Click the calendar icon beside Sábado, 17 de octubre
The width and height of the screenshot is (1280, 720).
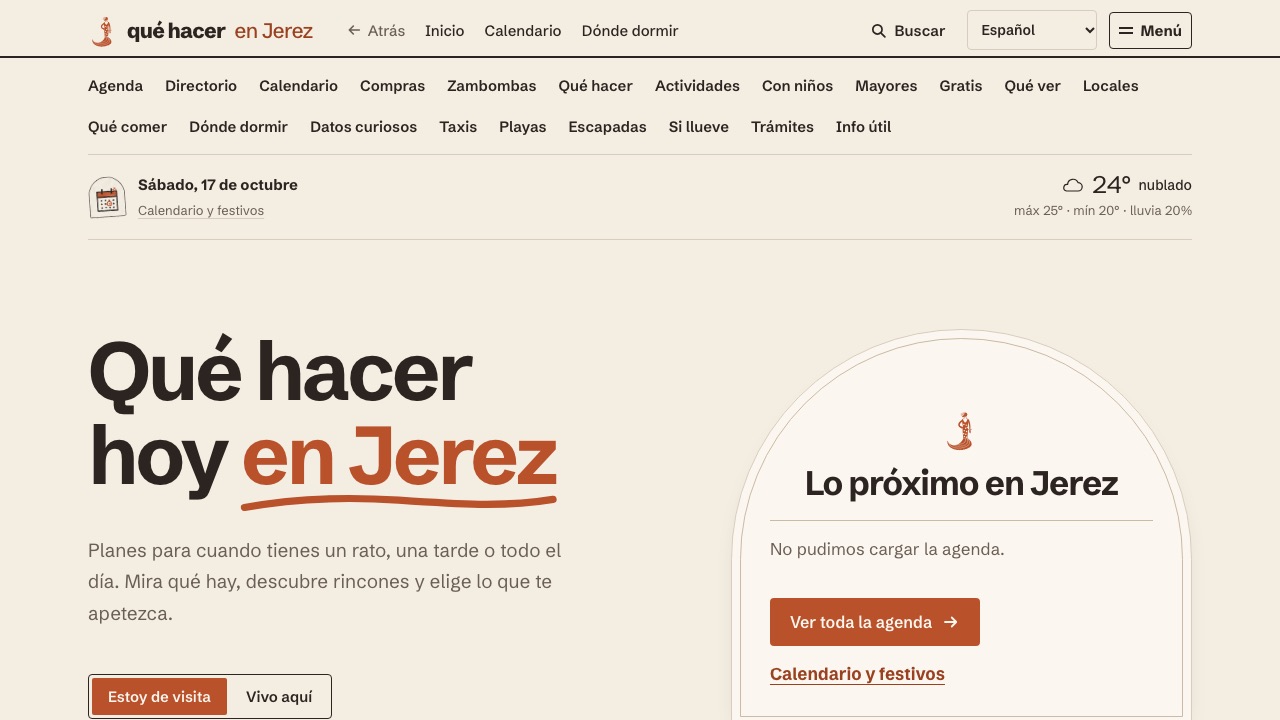click(x=107, y=198)
